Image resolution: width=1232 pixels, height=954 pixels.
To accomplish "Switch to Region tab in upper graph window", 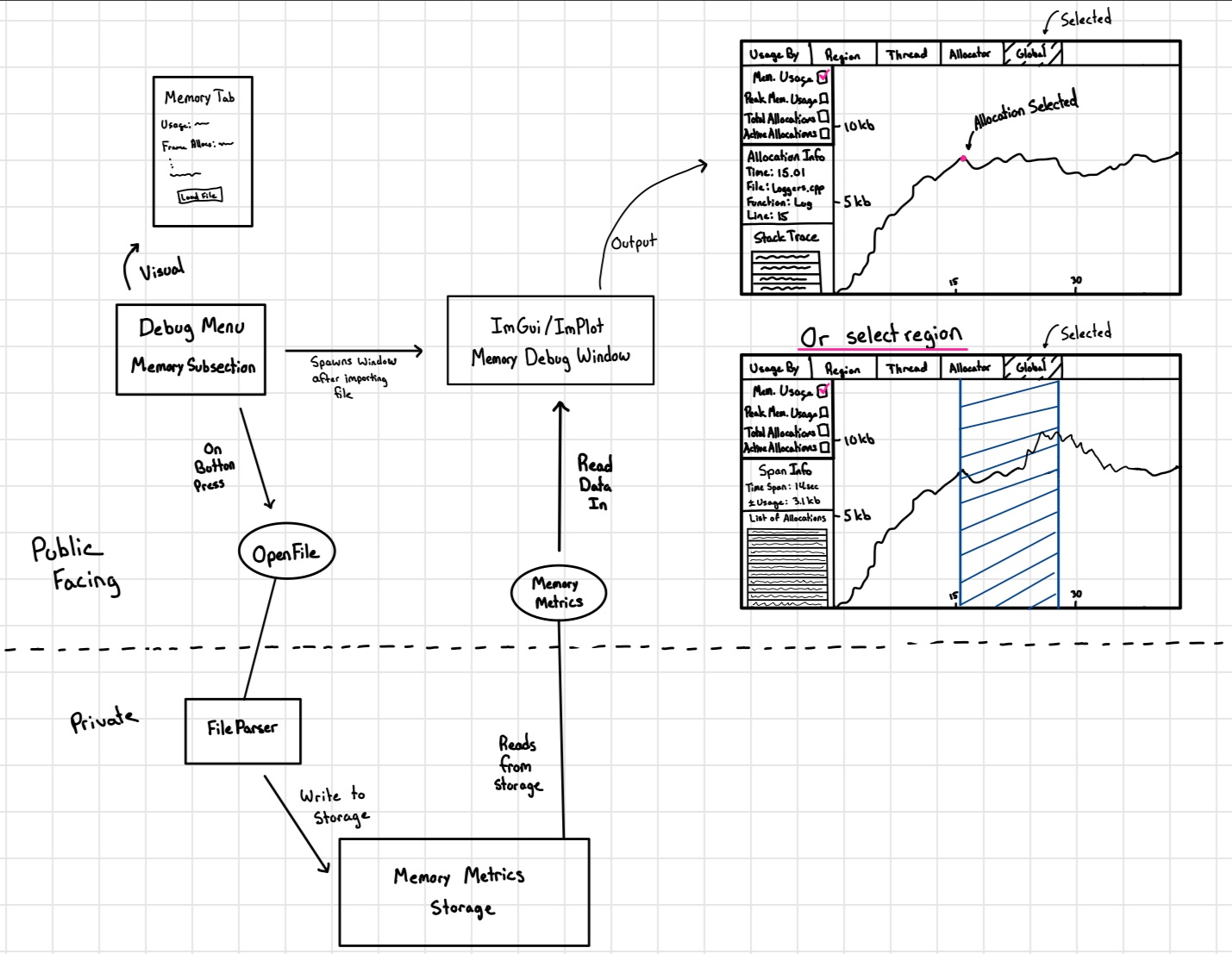I will [x=842, y=55].
